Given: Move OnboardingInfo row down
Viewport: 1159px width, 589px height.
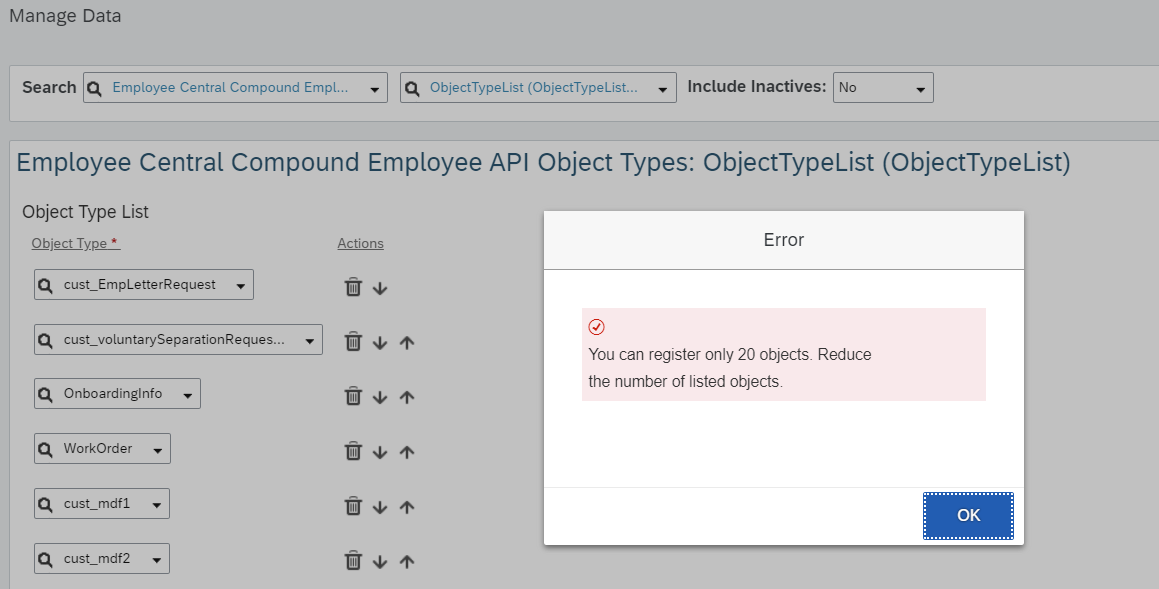Looking at the screenshot, I should click(x=380, y=398).
